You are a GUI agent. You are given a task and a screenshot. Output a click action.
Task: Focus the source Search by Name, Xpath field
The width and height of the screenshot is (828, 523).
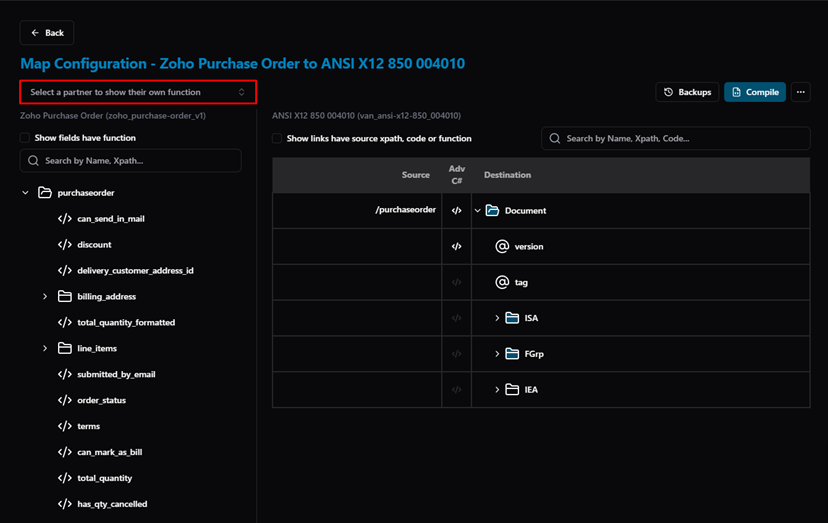(x=130, y=161)
